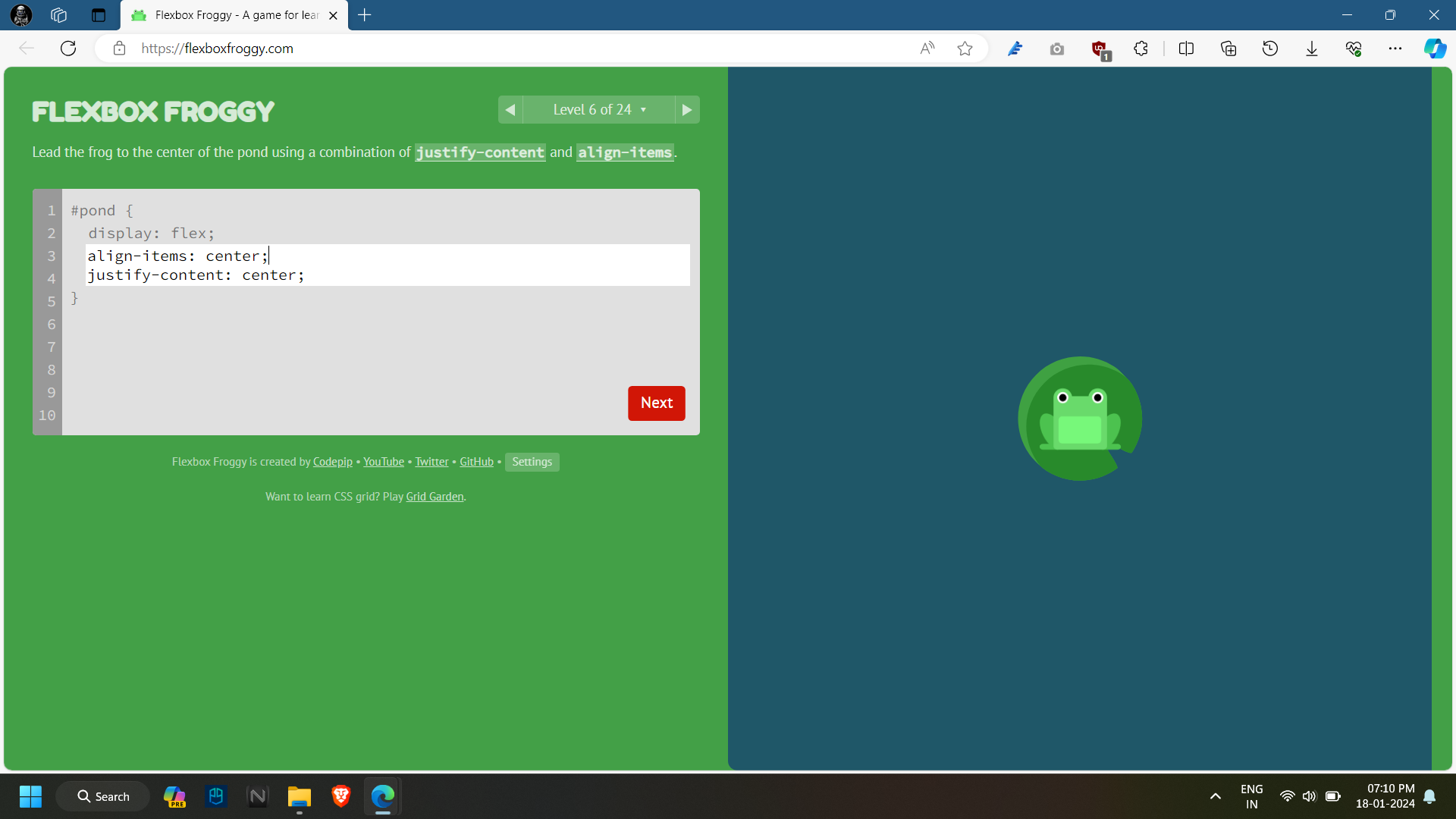Viewport: 1456px width, 819px height.
Task: Go to next level arrow
Action: pyautogui.click(x=687, y=110)
